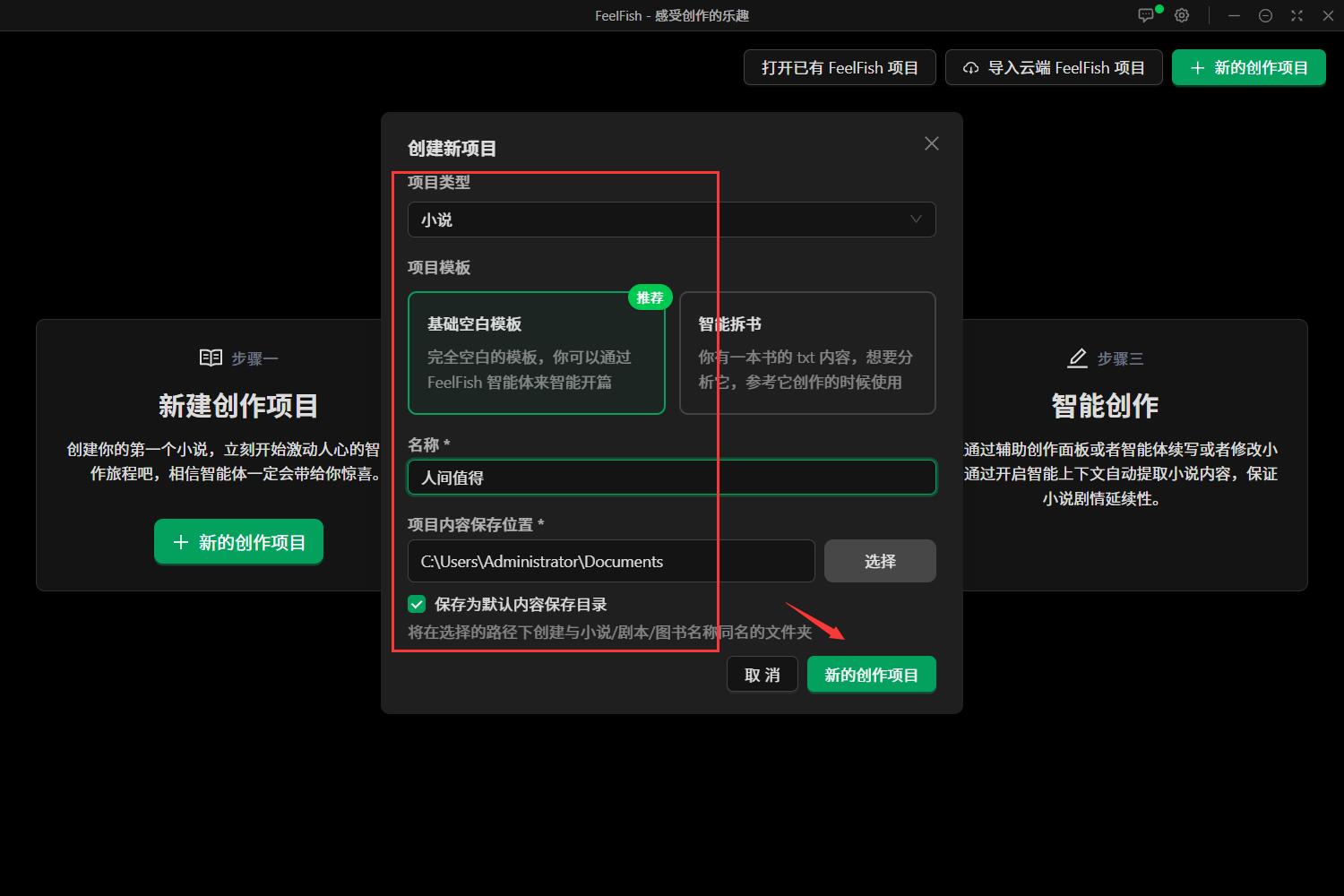Focus the 项目内容保存位置 path field
This screenshot has height=896, width=1344.
click(x=611, y=561)
